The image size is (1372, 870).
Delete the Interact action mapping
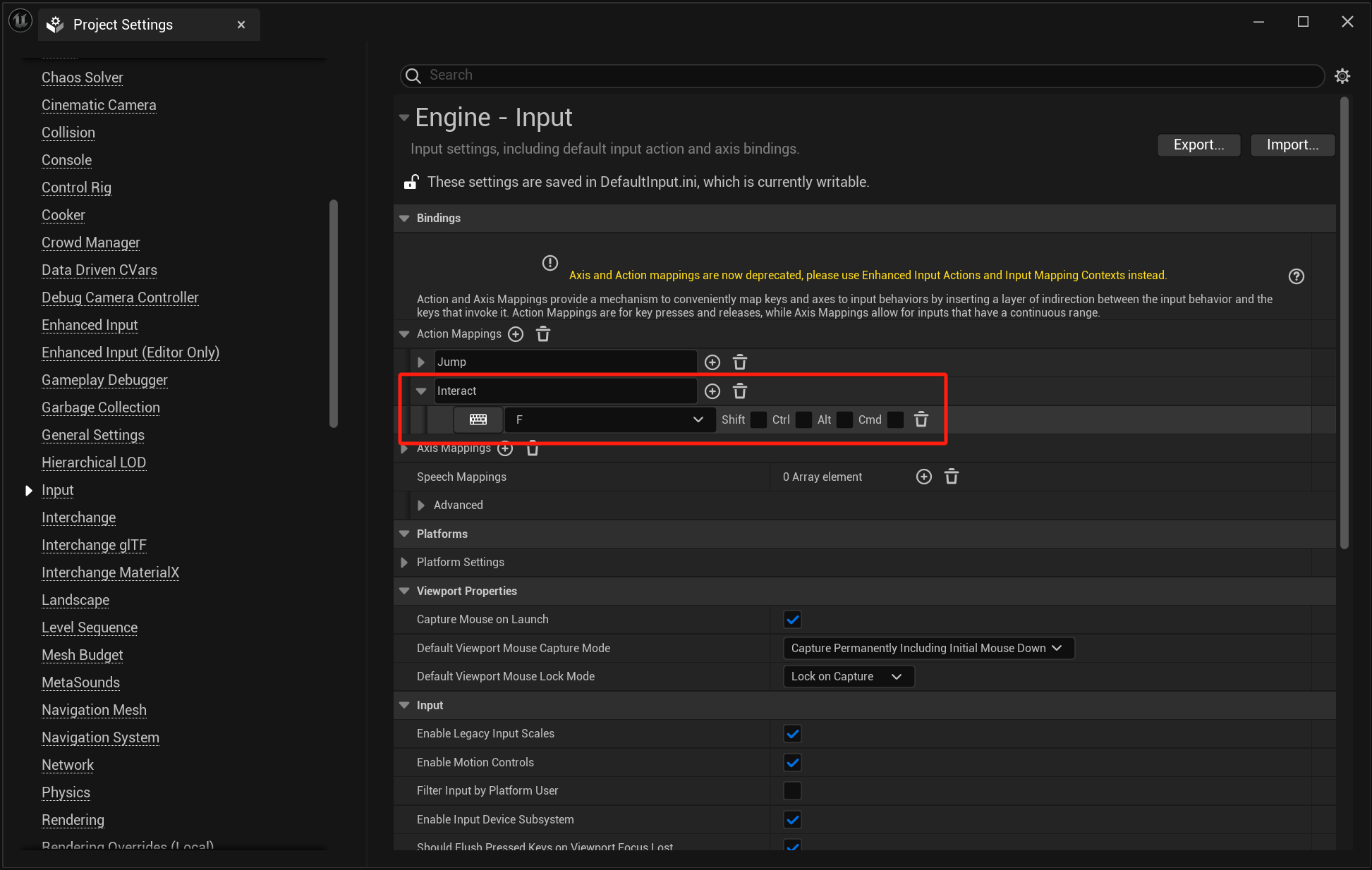[x=740, y=391]
